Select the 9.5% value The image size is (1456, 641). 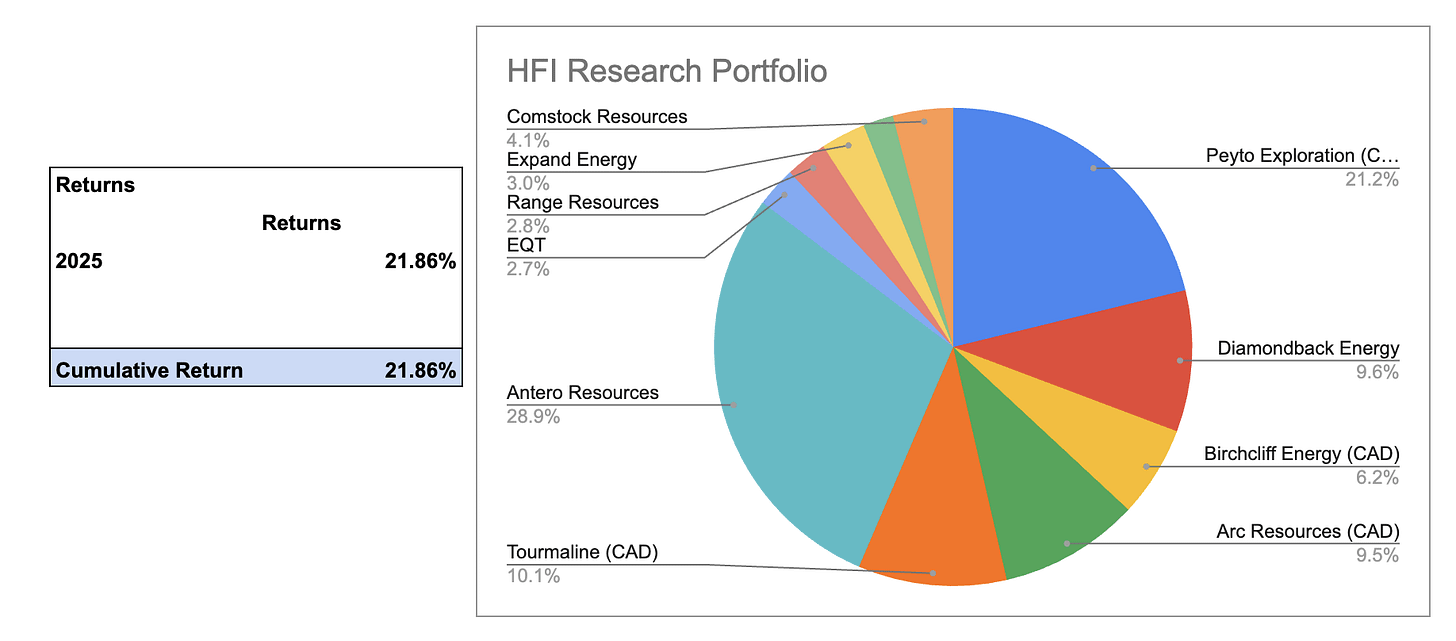1378,555
